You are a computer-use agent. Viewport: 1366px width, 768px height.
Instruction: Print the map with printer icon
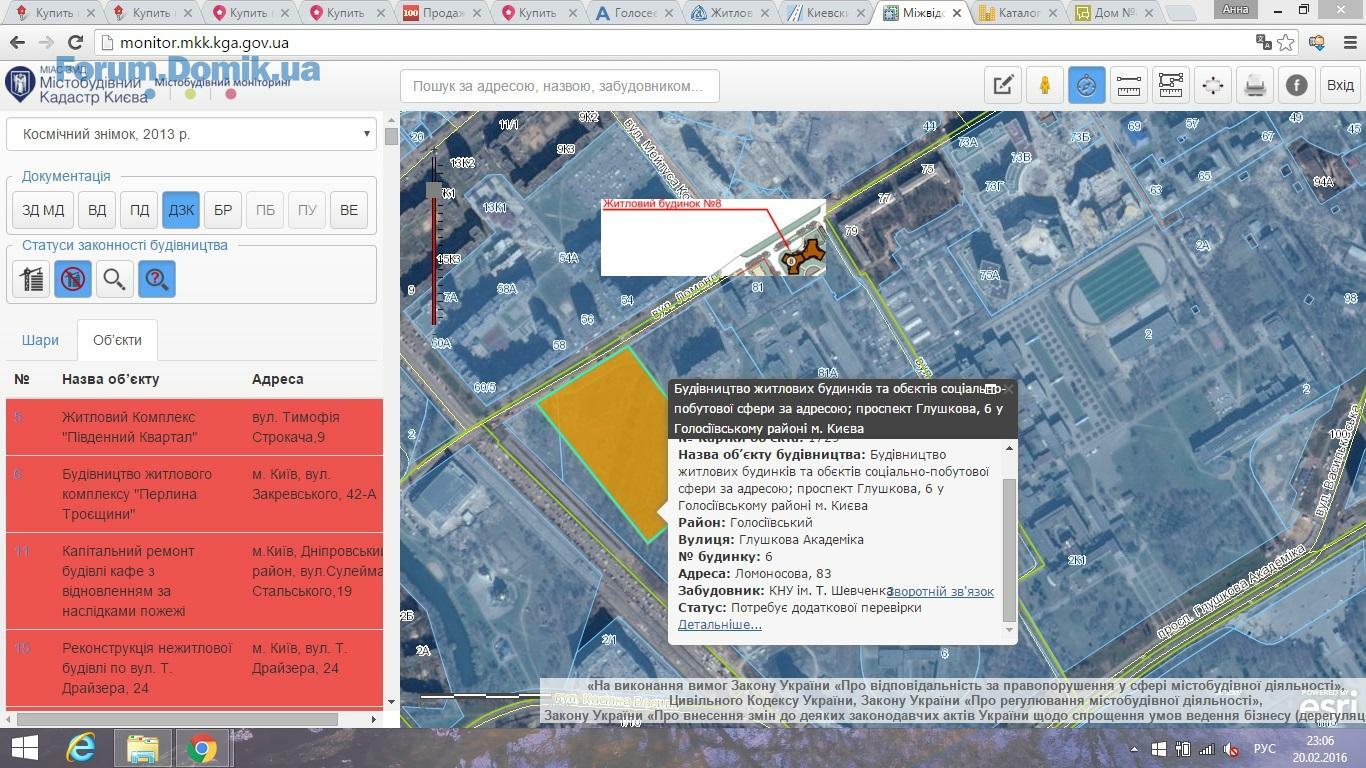click(1255, 86)
